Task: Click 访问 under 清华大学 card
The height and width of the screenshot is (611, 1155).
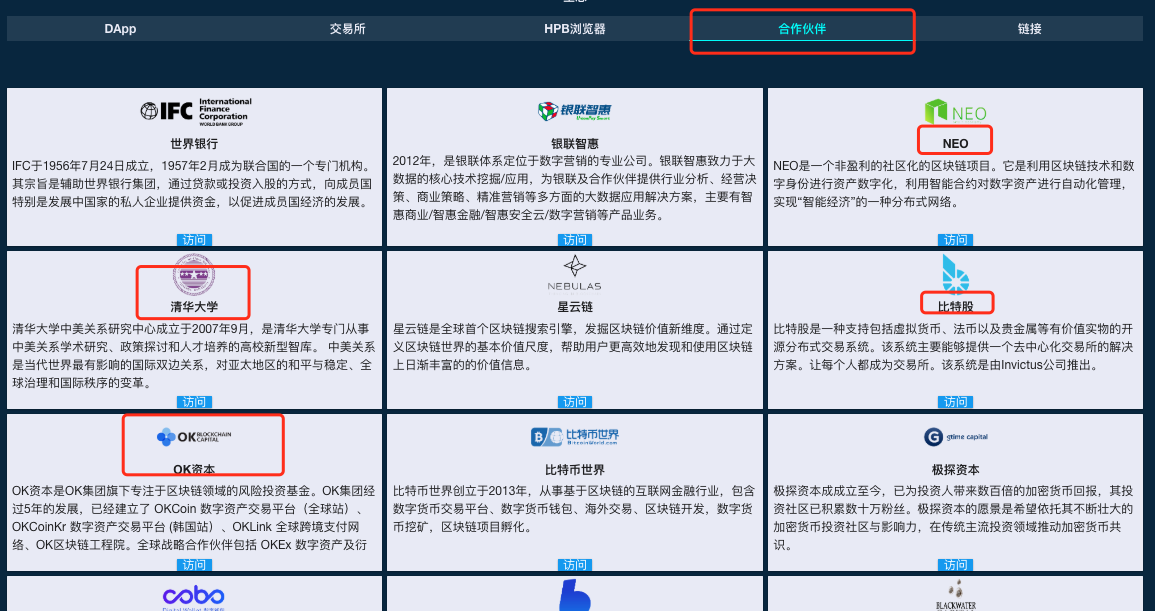Action: click(x=194, y=402)
